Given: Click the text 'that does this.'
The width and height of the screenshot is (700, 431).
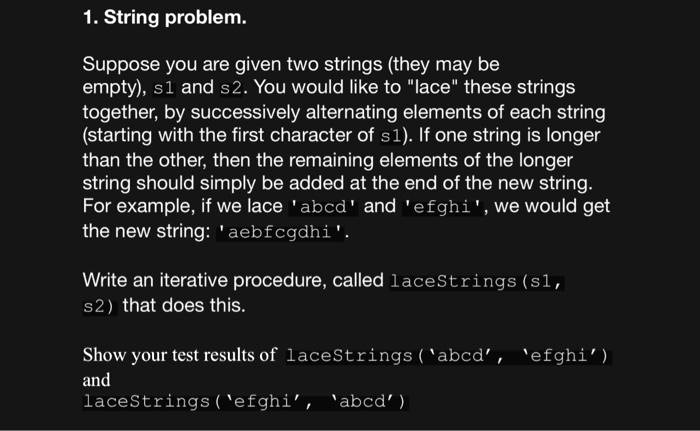Looking at the screenshot, I should [184, 306].
